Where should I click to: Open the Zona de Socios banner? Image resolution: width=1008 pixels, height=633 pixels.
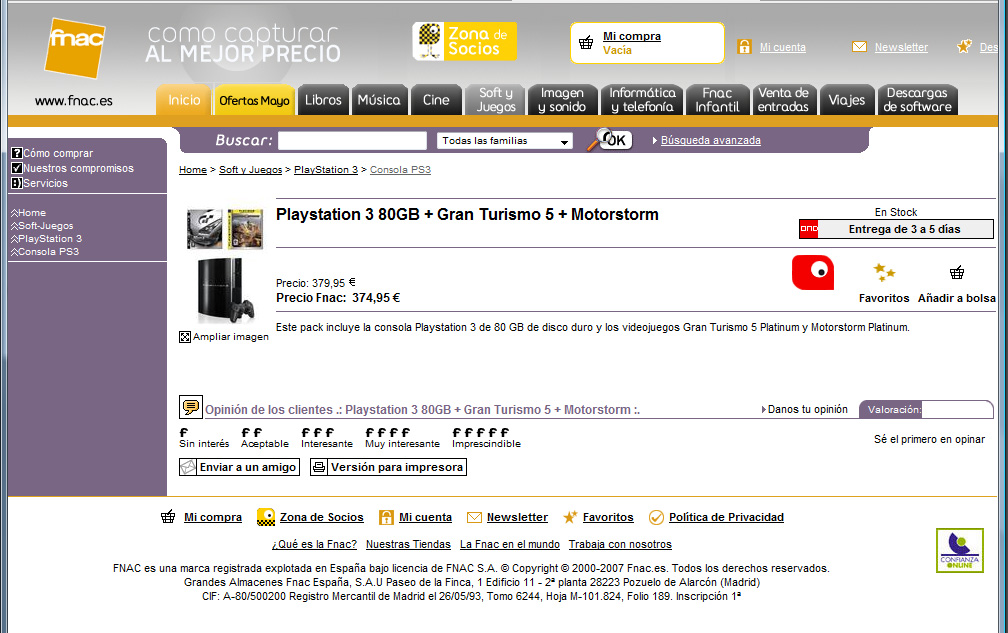coord(464,42)
